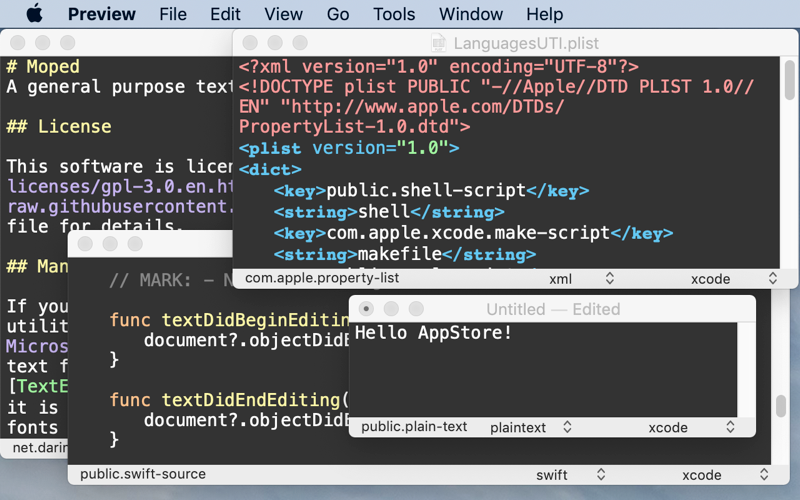Image resolution: width=800 pixels, height=500 pixels.
Task: Open the Window menu
Action: point(471,14)
